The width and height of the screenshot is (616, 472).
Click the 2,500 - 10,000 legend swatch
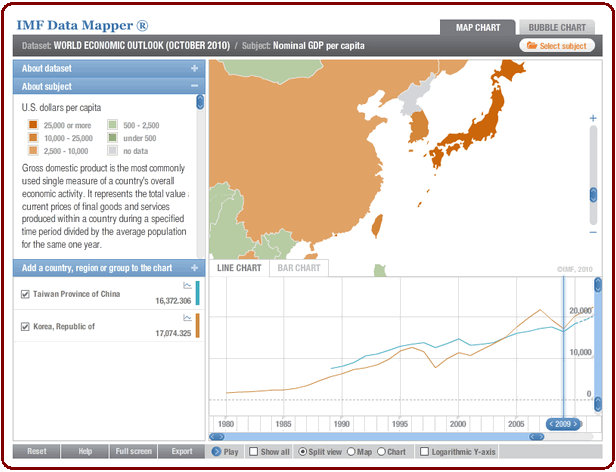(33, 151)
